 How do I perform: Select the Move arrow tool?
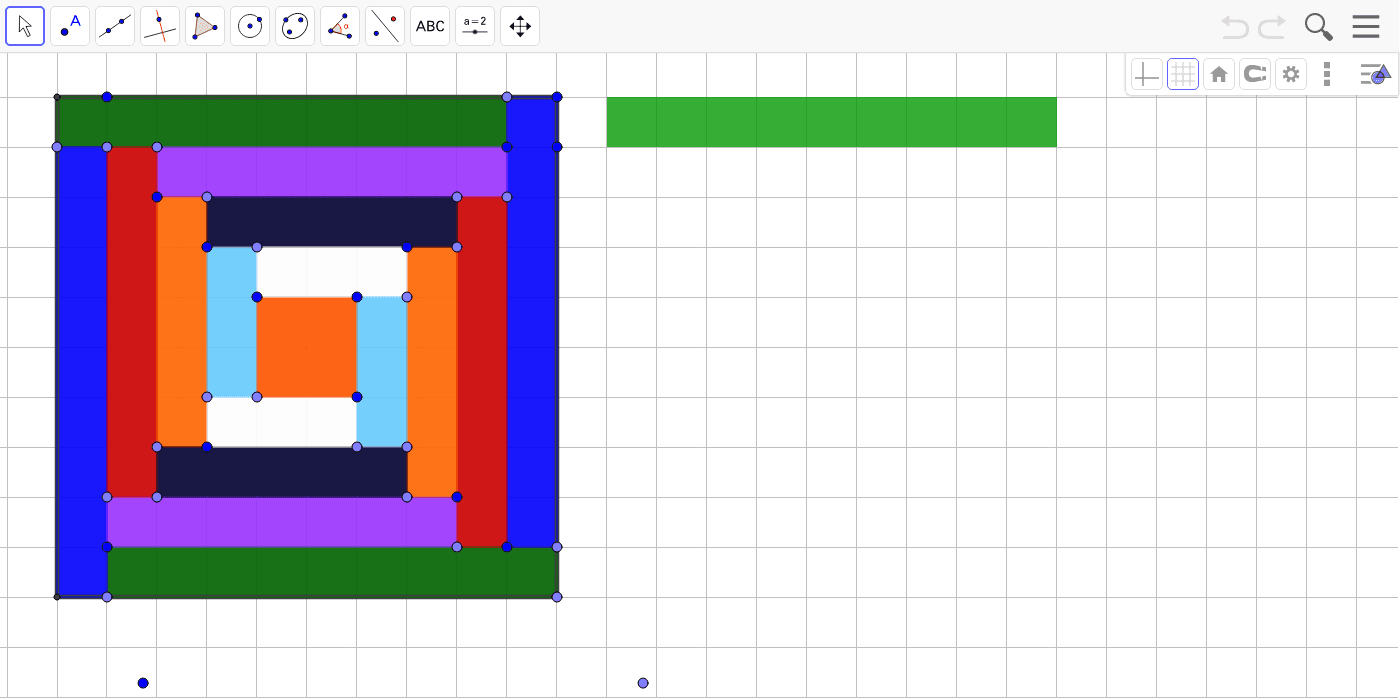pyautogui.click(x=25, y=26)
